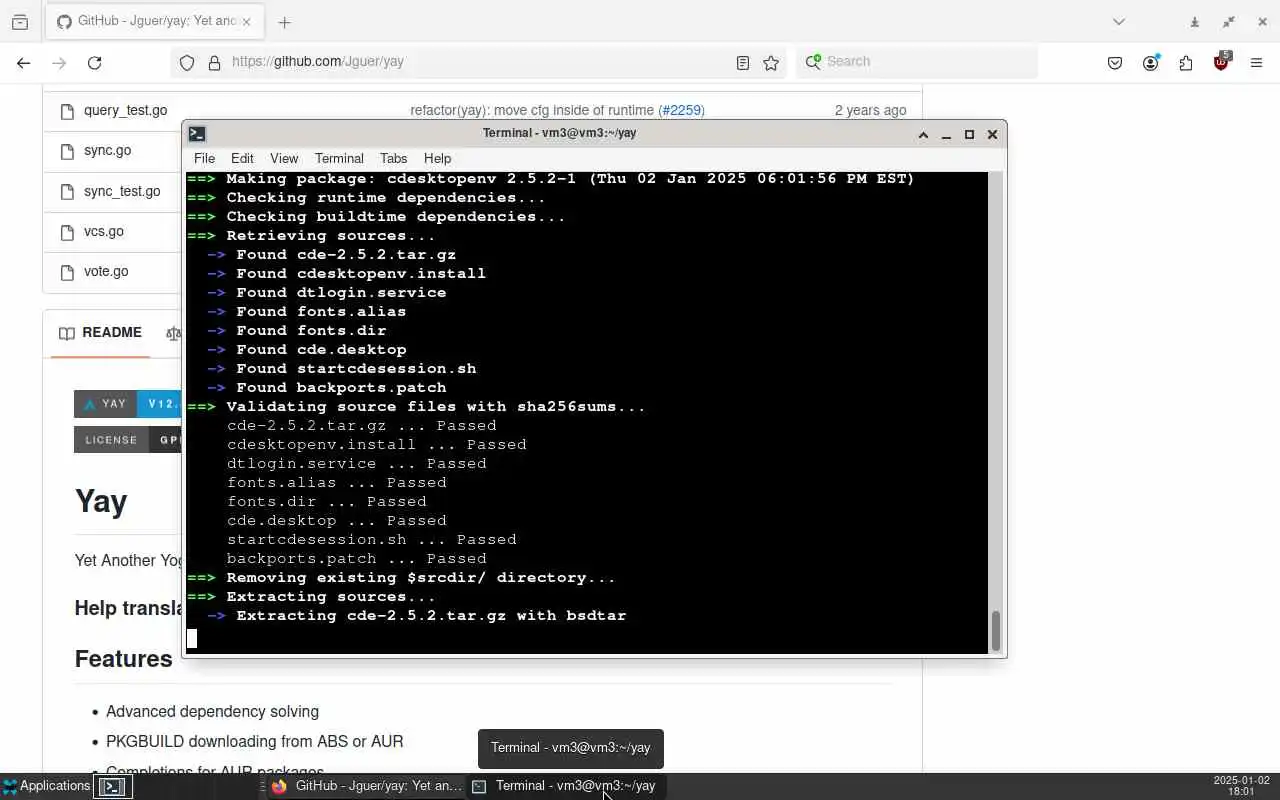Screen dimensions: 1280x800
Task: Click 'PKGBUILD downloading from ABS or AUR' text
Action: tap(254, 742)
